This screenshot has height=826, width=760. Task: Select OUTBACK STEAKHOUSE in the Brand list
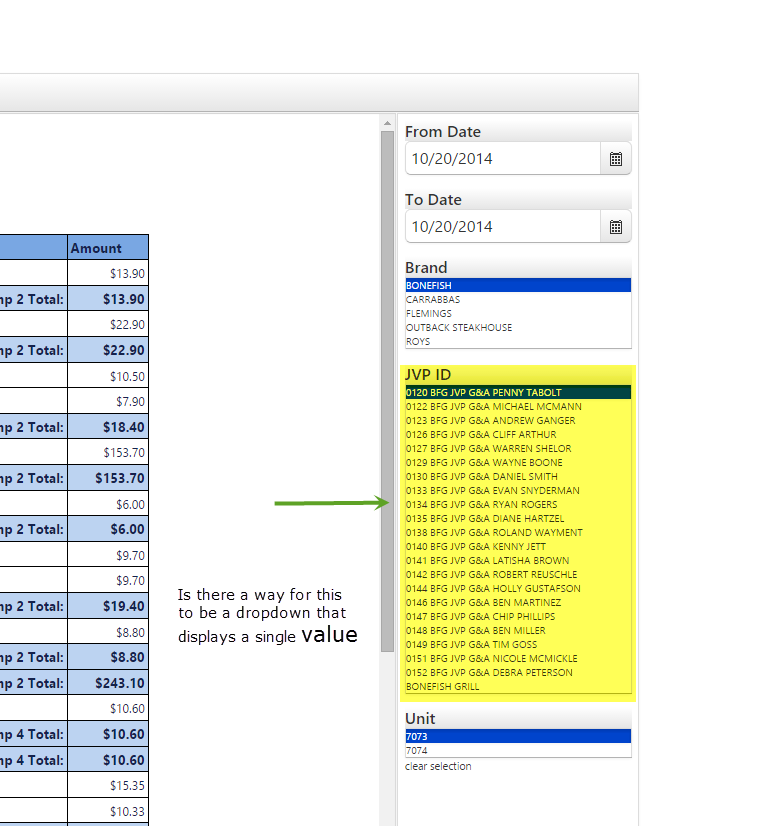tap(518, 328)
